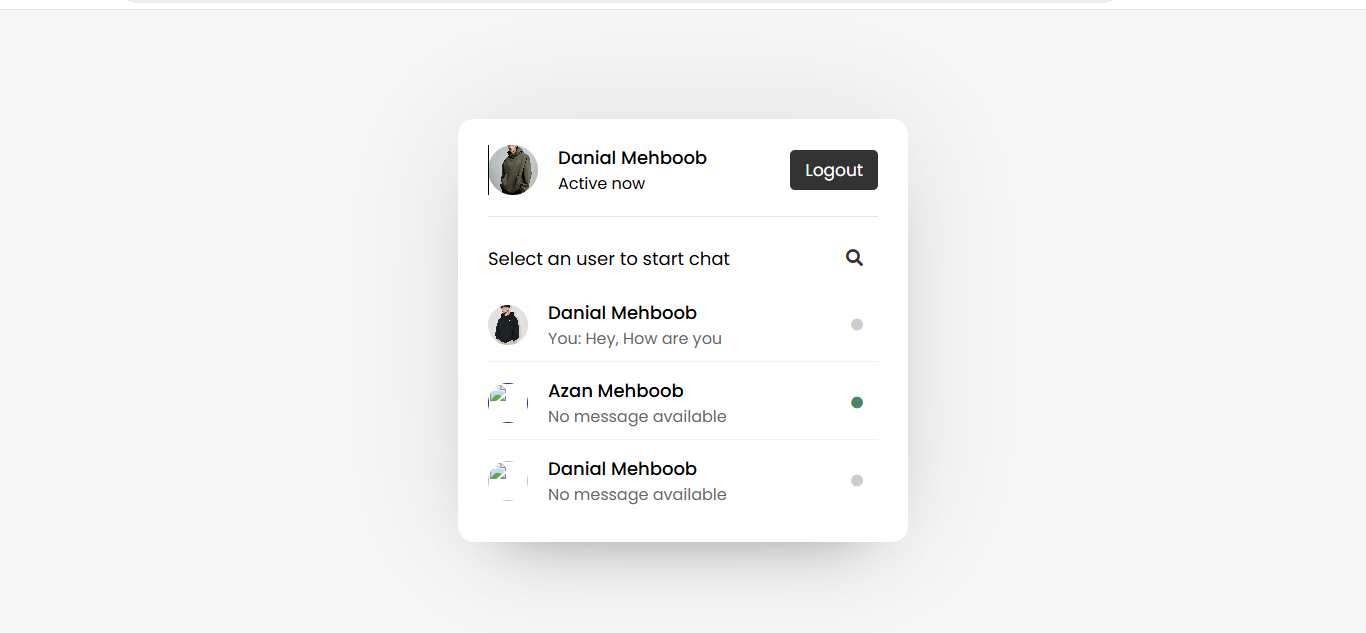Click the message preview 'You: Hey, How are you'
The image size is (1366, 633).
[634, 338]
